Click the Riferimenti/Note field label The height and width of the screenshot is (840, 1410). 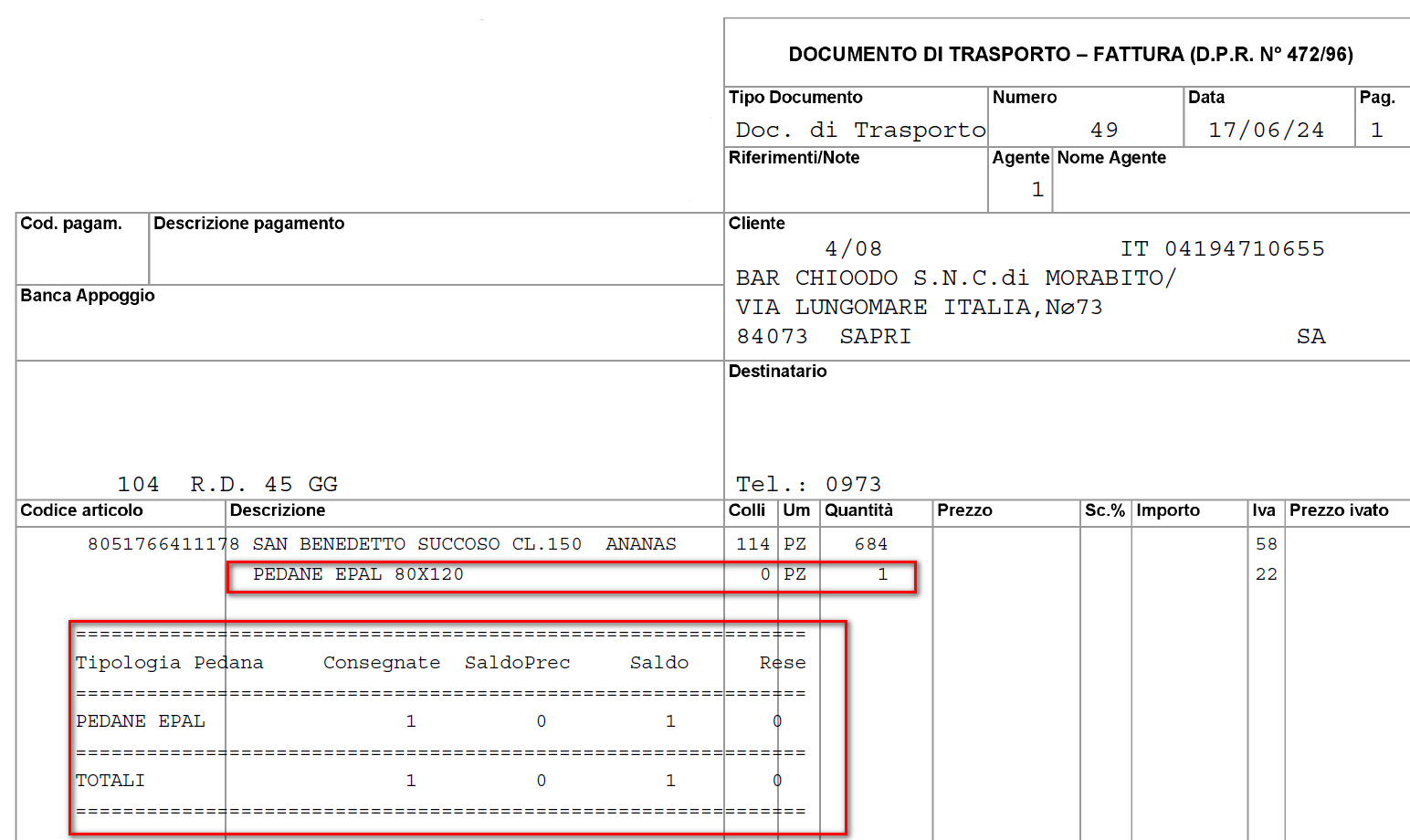tap(794, 158)
